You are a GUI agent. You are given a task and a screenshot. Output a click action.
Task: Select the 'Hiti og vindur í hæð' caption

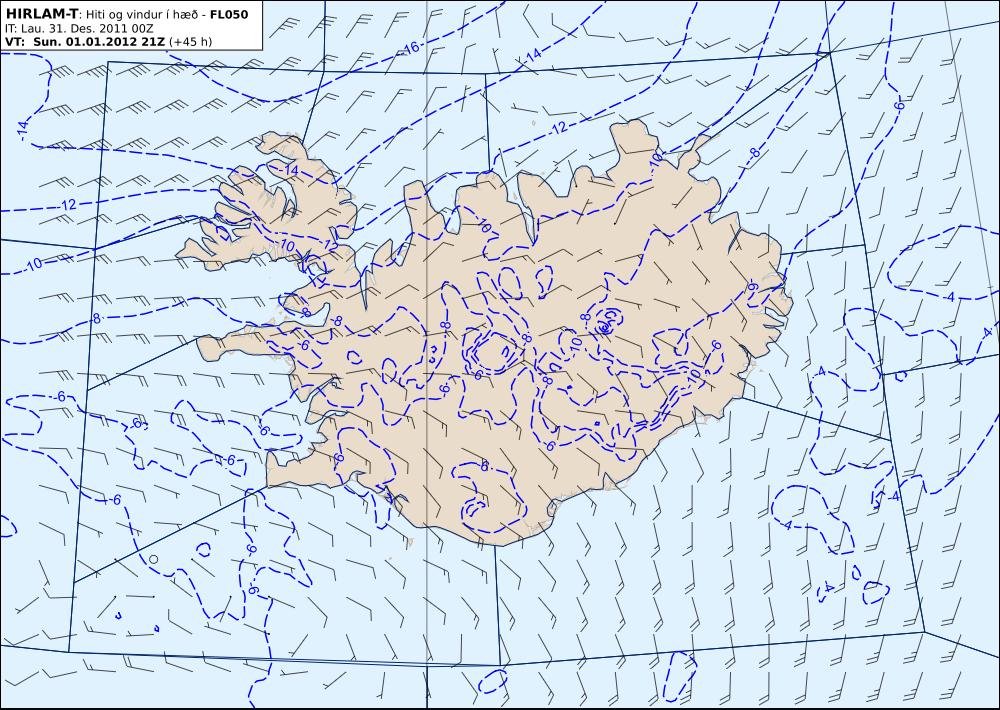(142, 15)
